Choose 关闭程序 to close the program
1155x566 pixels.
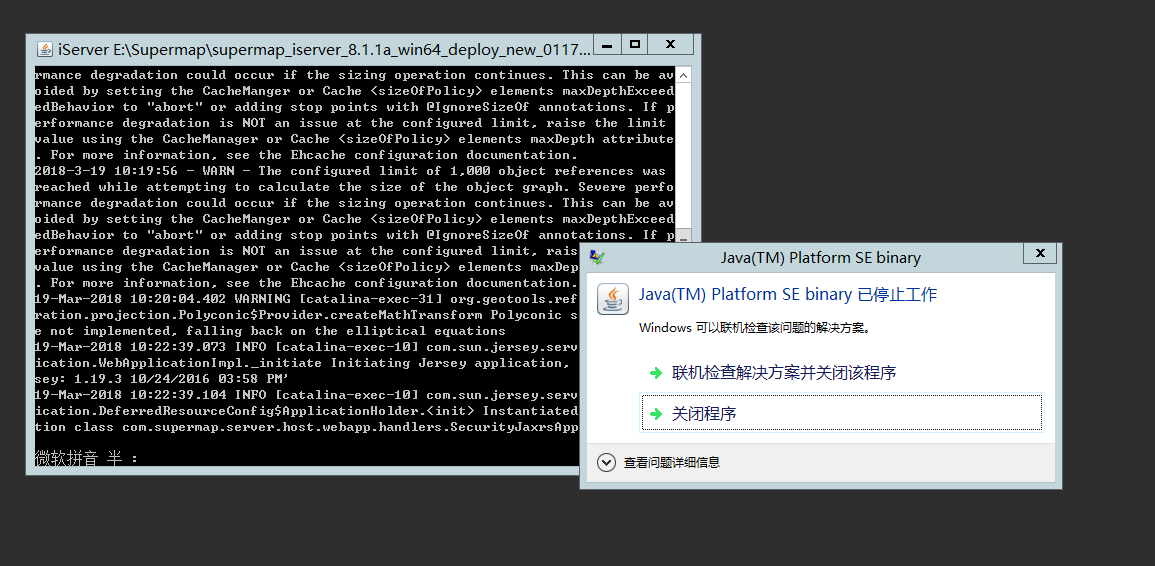click(x=842, y=413)
